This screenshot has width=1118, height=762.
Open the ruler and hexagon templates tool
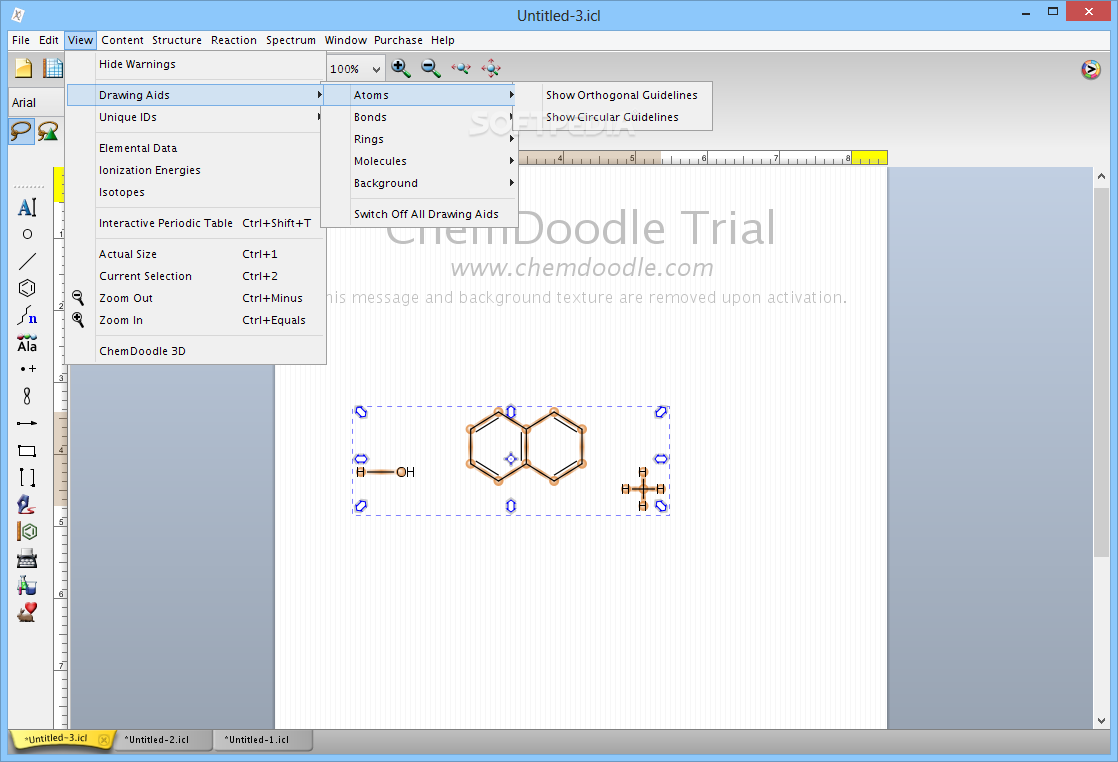pos(27,532)
